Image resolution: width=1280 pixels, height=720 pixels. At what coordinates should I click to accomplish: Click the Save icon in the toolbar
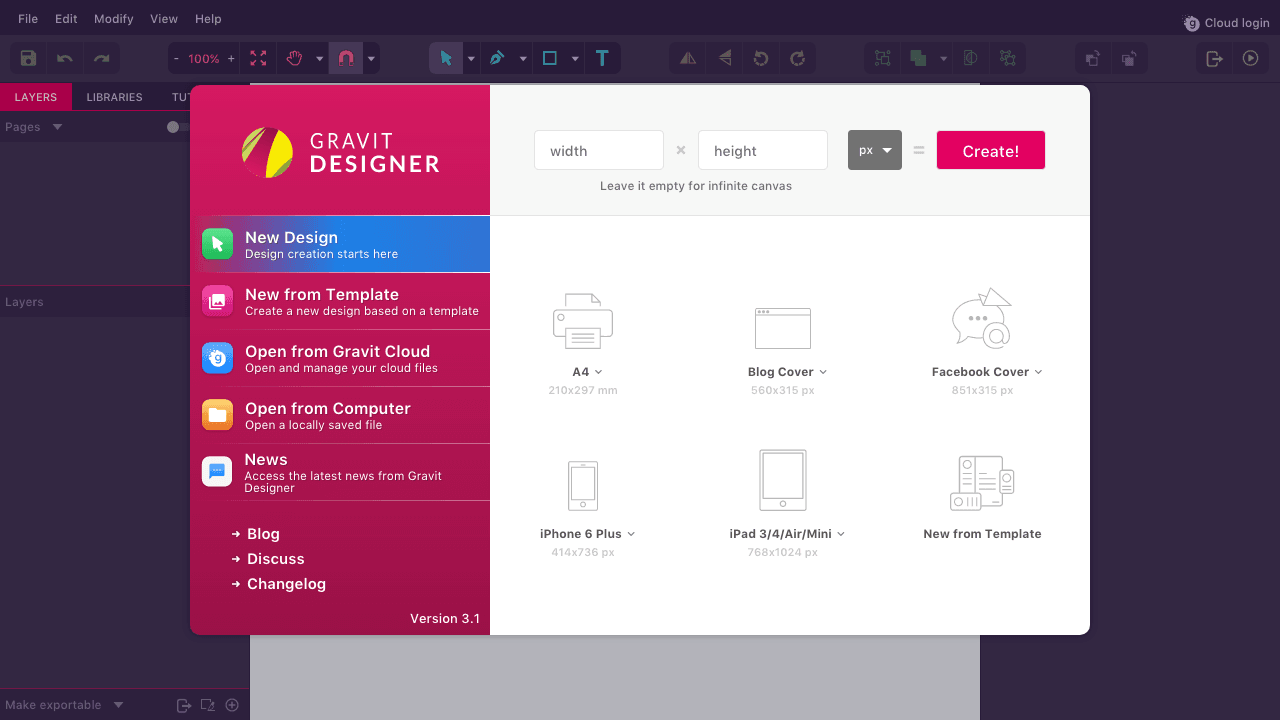pyautogui.click(x=28, y=59)
